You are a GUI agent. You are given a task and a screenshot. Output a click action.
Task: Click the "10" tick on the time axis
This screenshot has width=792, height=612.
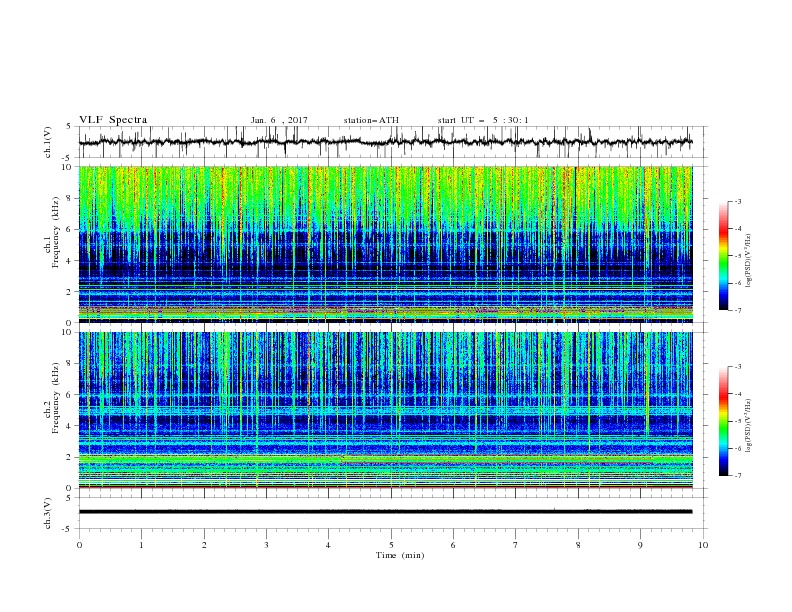point(703,545)
